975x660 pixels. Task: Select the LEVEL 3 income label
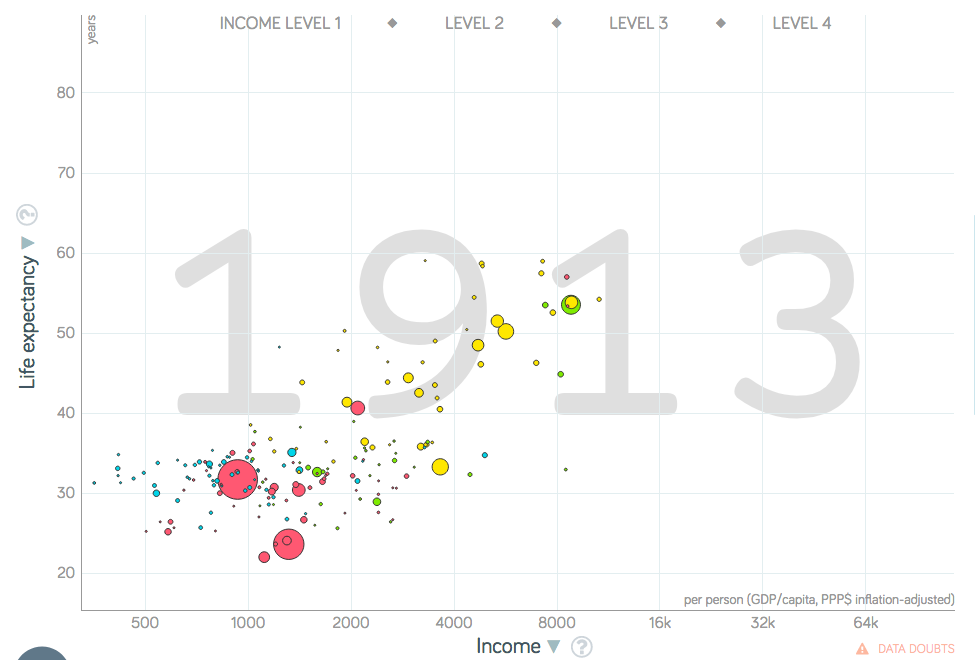(638, 23)
